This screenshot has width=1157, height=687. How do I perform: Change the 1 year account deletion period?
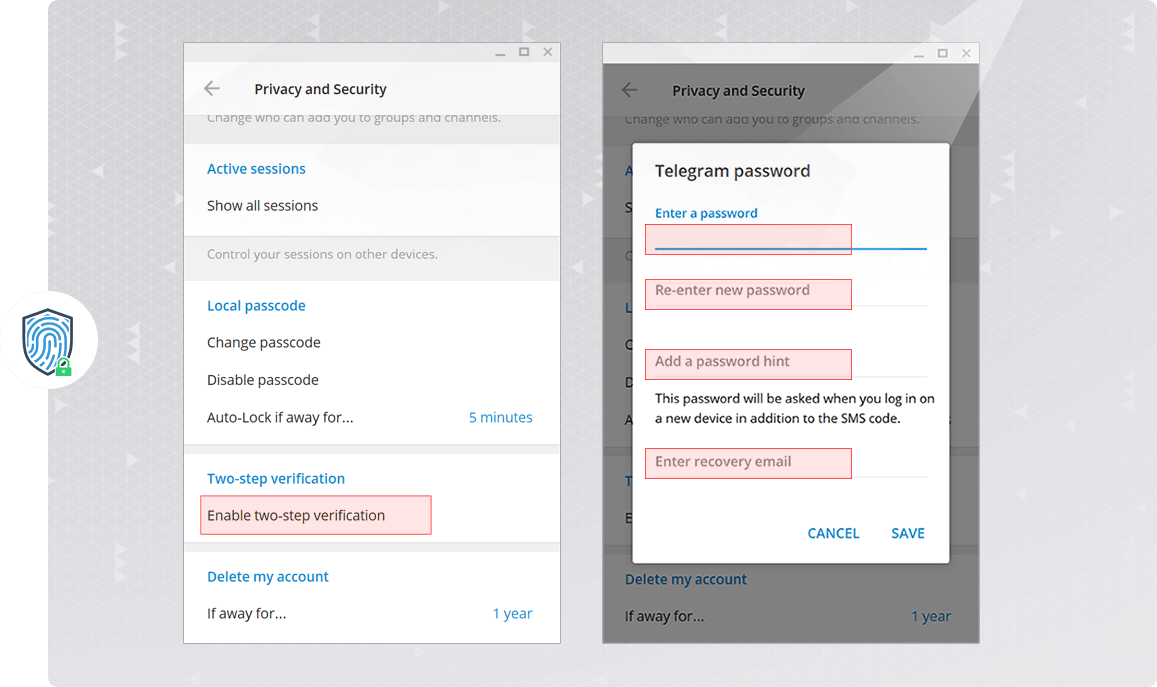point(512,614)
